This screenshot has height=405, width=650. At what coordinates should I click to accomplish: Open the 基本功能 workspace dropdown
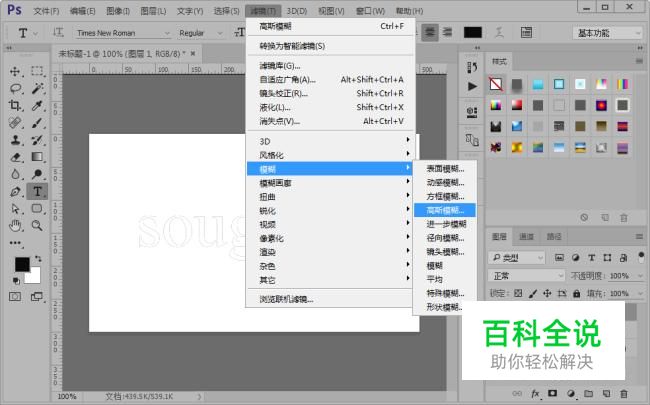608,33
